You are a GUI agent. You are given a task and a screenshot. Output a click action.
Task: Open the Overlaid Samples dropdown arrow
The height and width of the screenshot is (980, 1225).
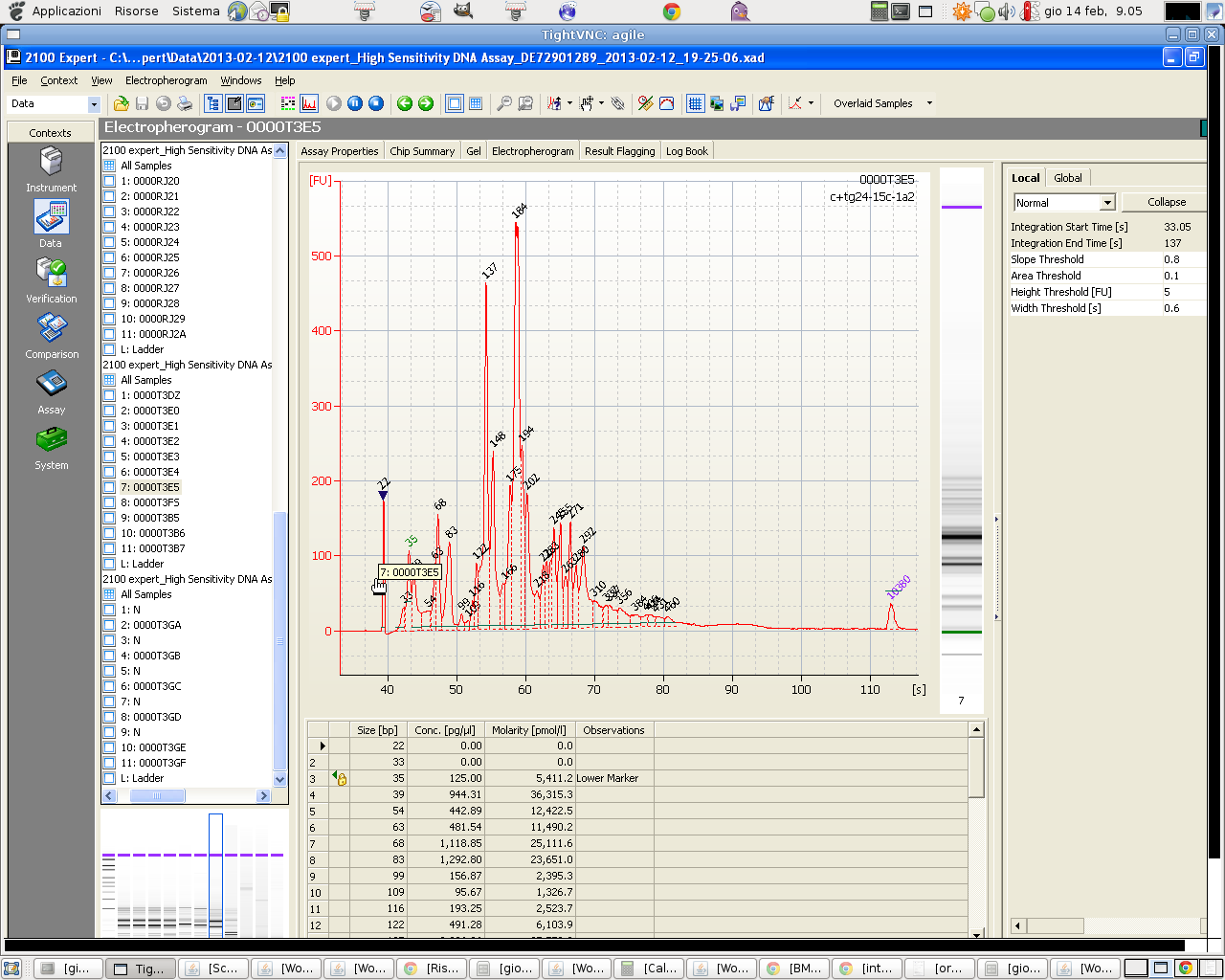(x=929, y=103)
